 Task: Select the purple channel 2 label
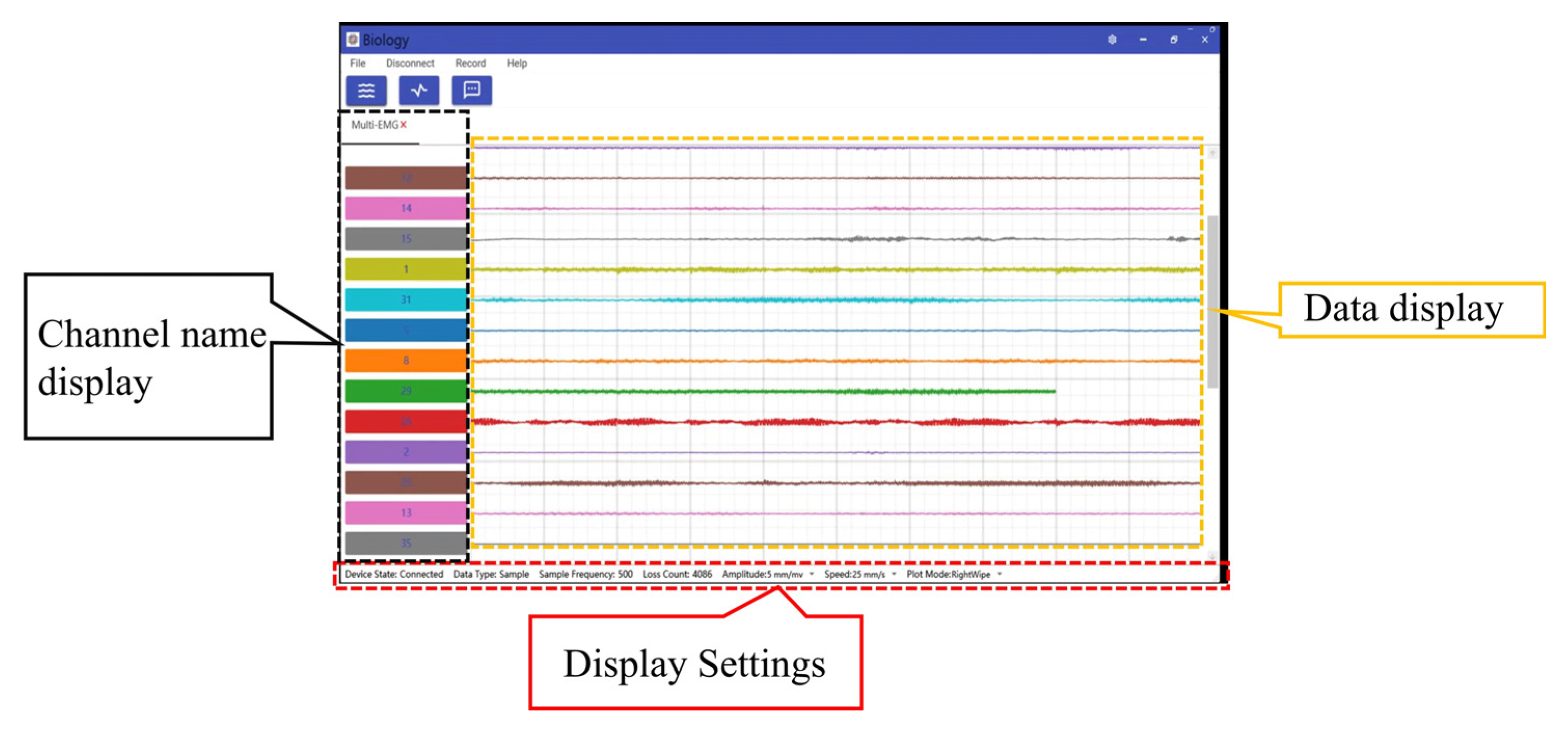click(x=405, y=452)
